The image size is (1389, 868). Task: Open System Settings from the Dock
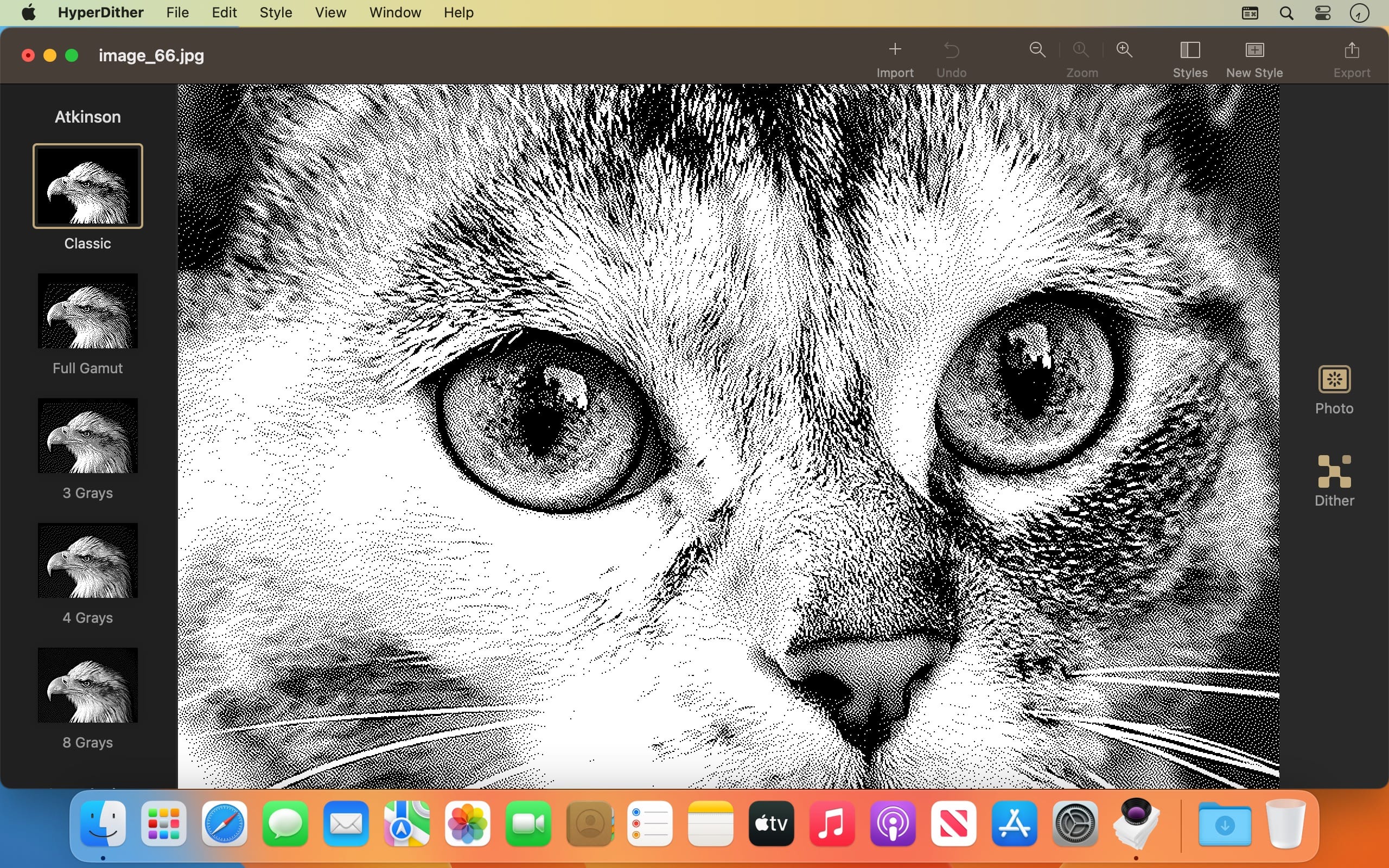[x=1075, y=823]
